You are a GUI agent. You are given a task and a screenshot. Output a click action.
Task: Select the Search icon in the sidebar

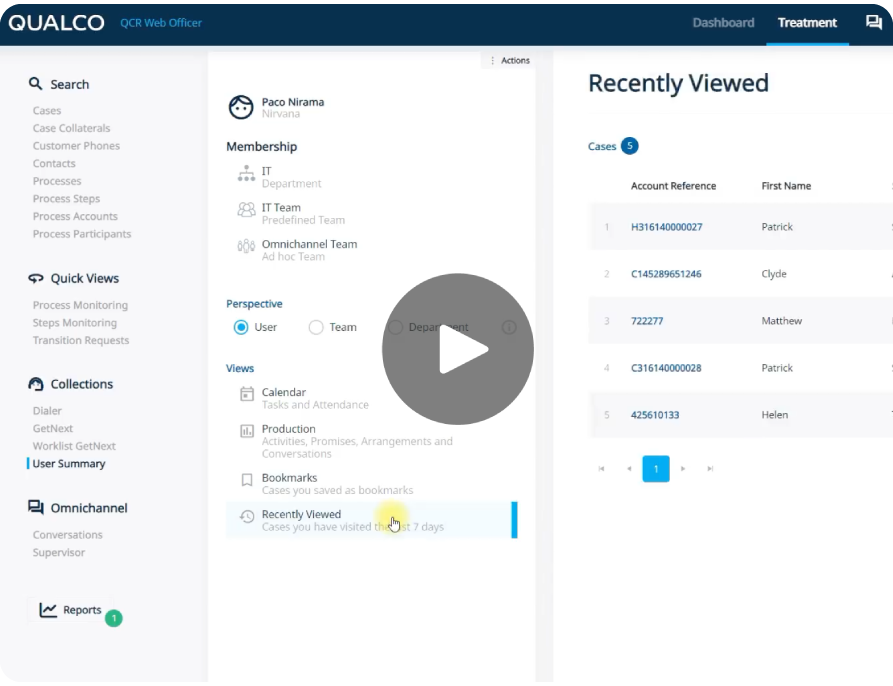(36, 84)
